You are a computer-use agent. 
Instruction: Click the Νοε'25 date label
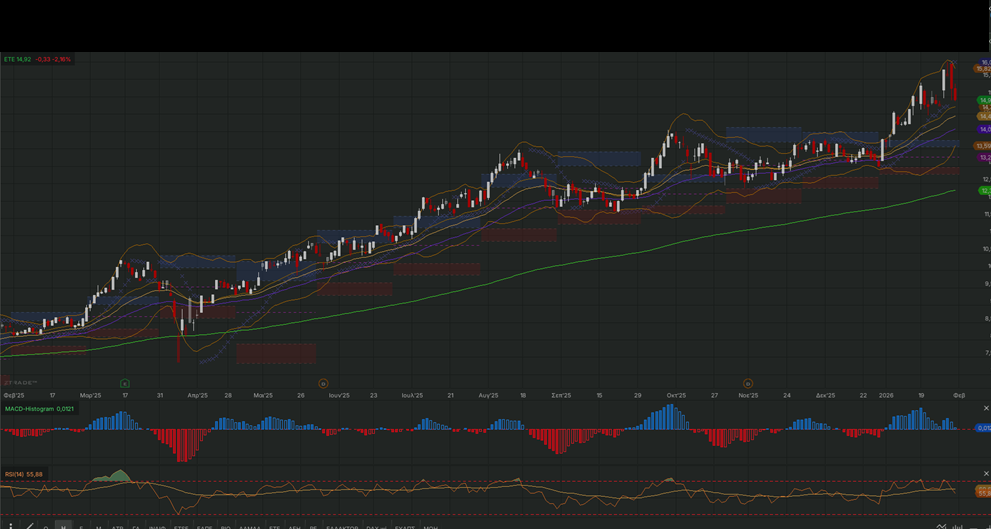748,396
